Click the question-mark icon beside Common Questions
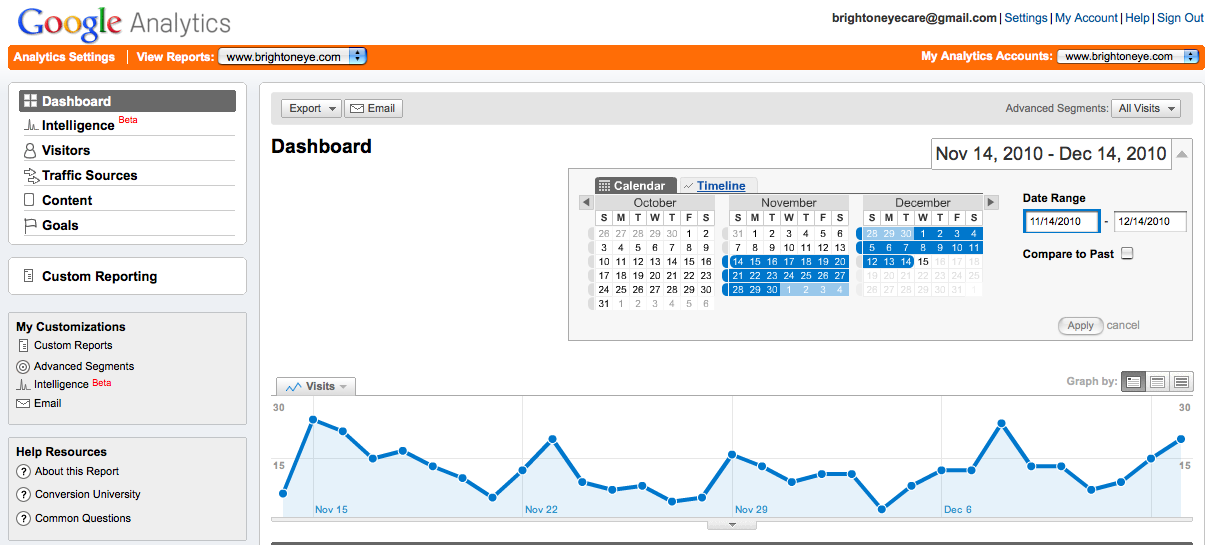The height and width of the screenshot is (545, 1205). [24, 518]
